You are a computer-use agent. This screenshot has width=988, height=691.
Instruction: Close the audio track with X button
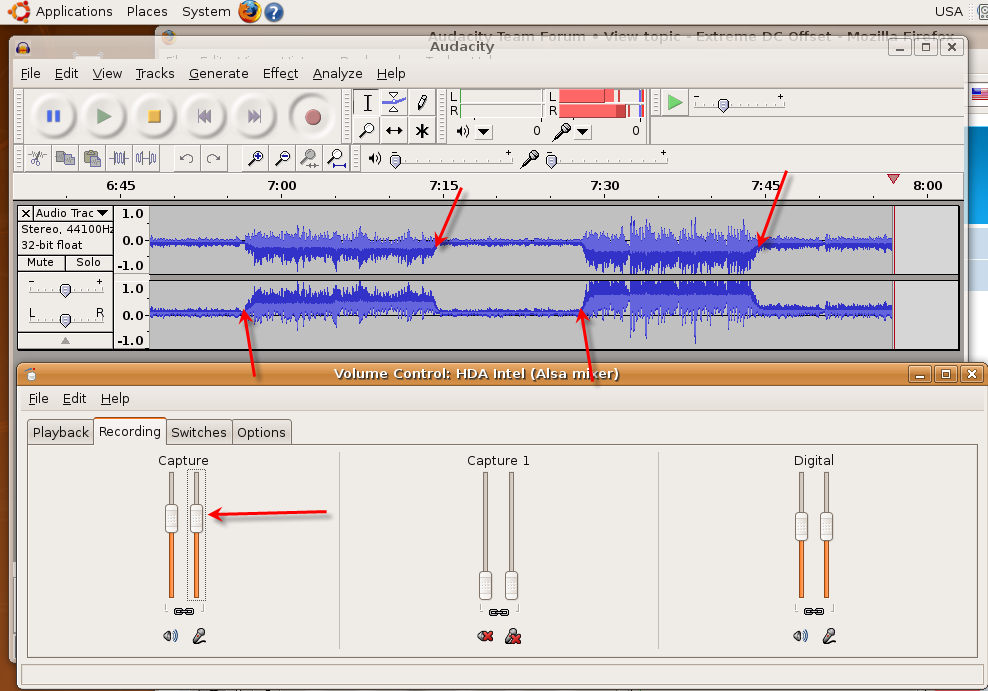click(x=25, y=213)
